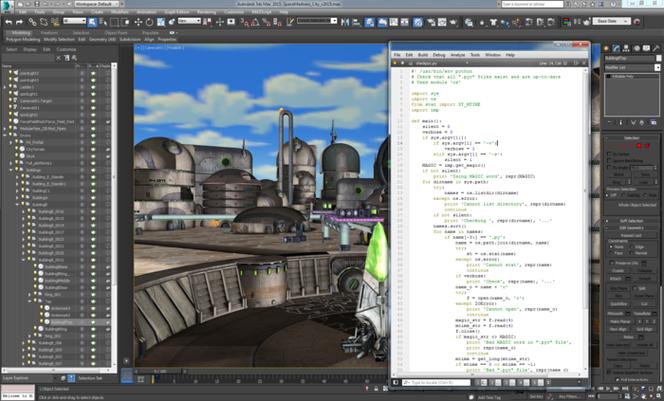Open the Utilities panel hammer icon
Image resolution: width=664 pixels, height=401 pixels.
[656, 48]
